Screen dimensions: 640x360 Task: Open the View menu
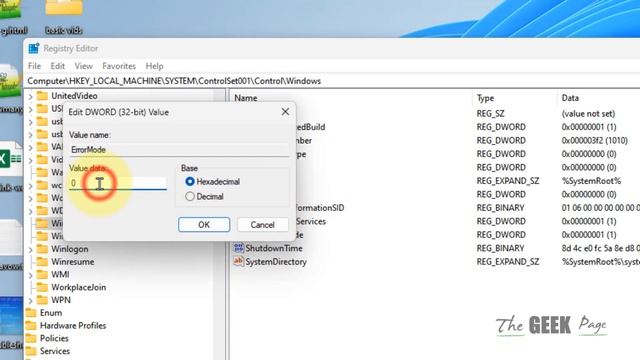pos(83,66)
